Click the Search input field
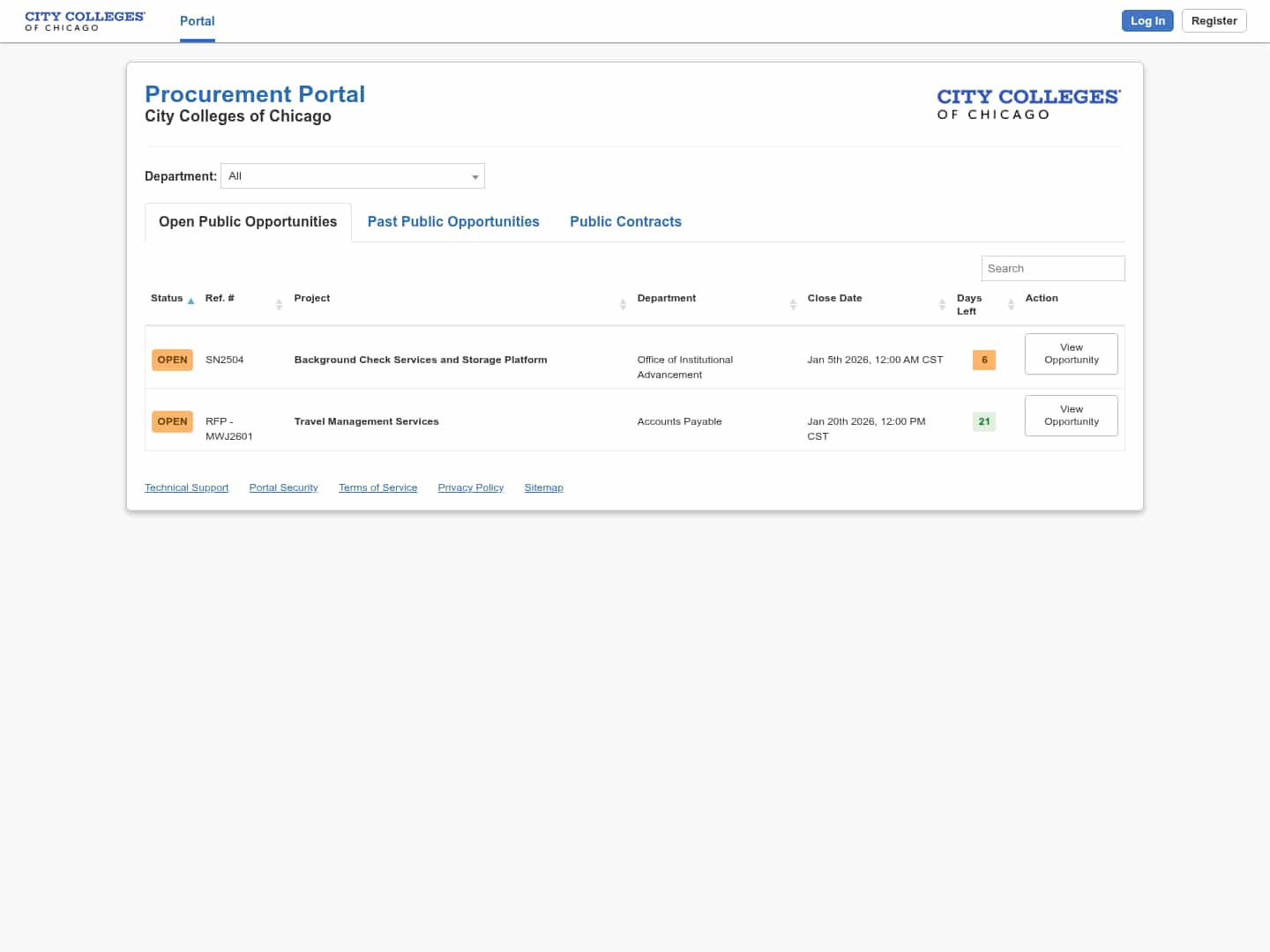 [1053, 268]
